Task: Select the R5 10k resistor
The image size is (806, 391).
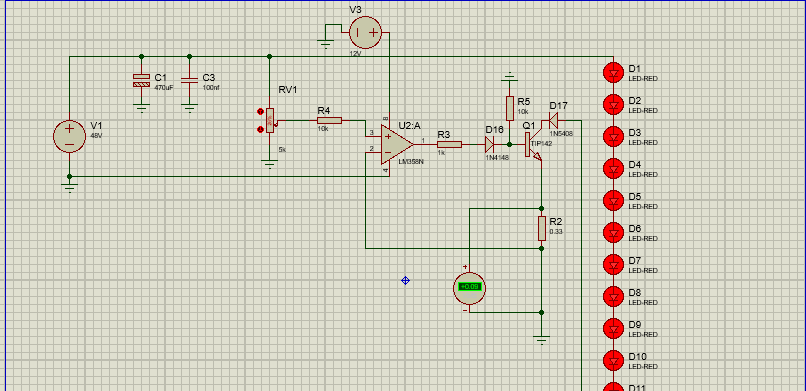Action: point(509,108)
